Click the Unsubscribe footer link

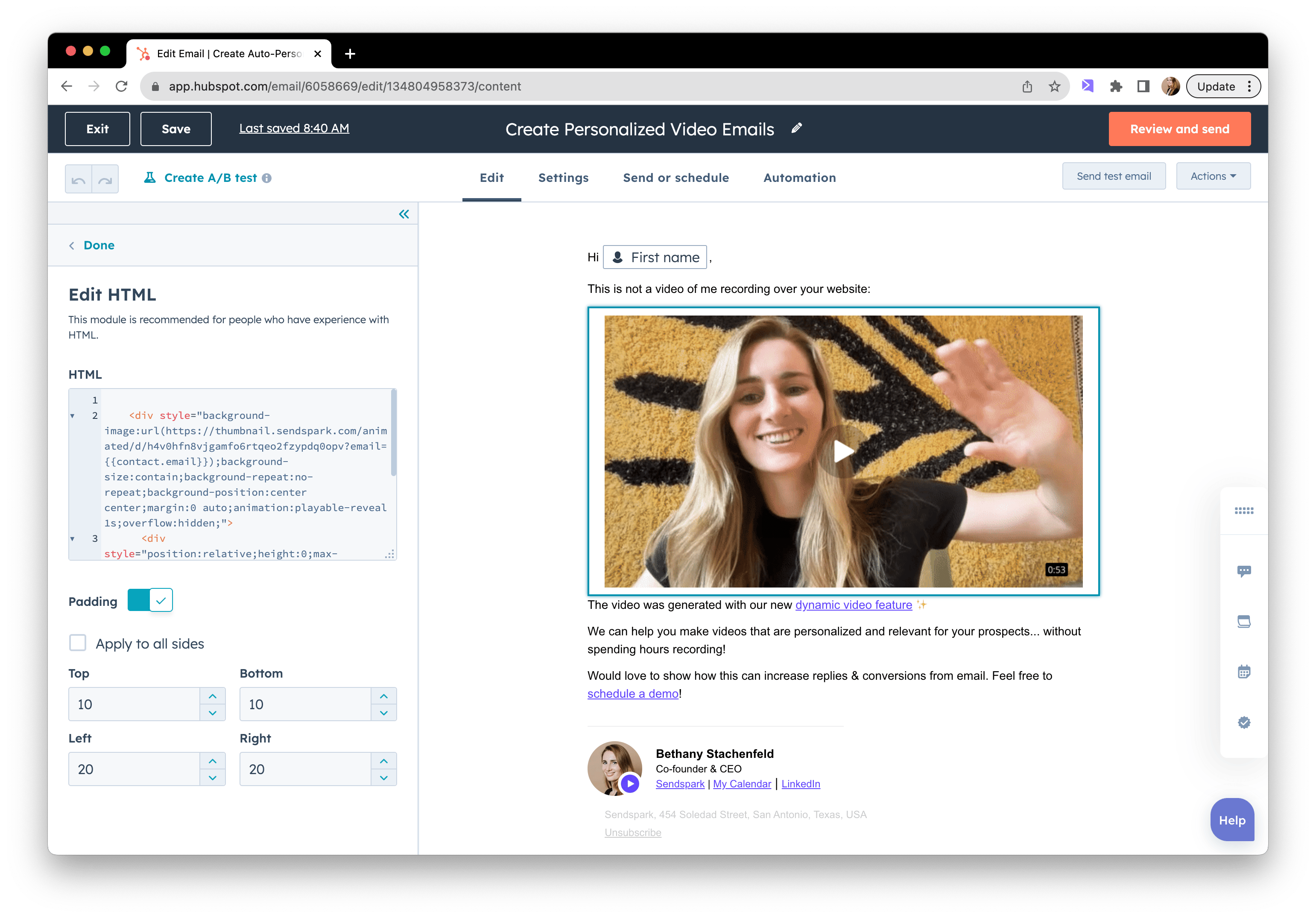(x=633, y=832)
